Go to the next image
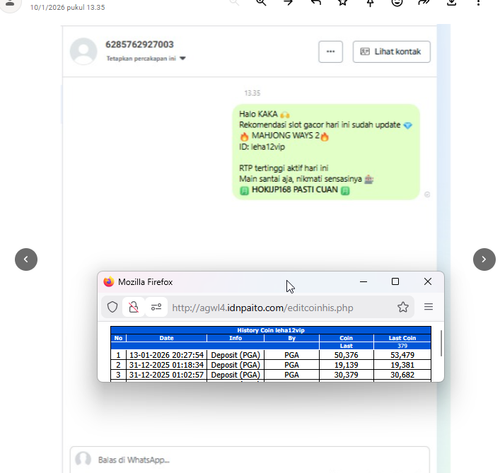The image size is (500, 473). (x=484, y=259)
